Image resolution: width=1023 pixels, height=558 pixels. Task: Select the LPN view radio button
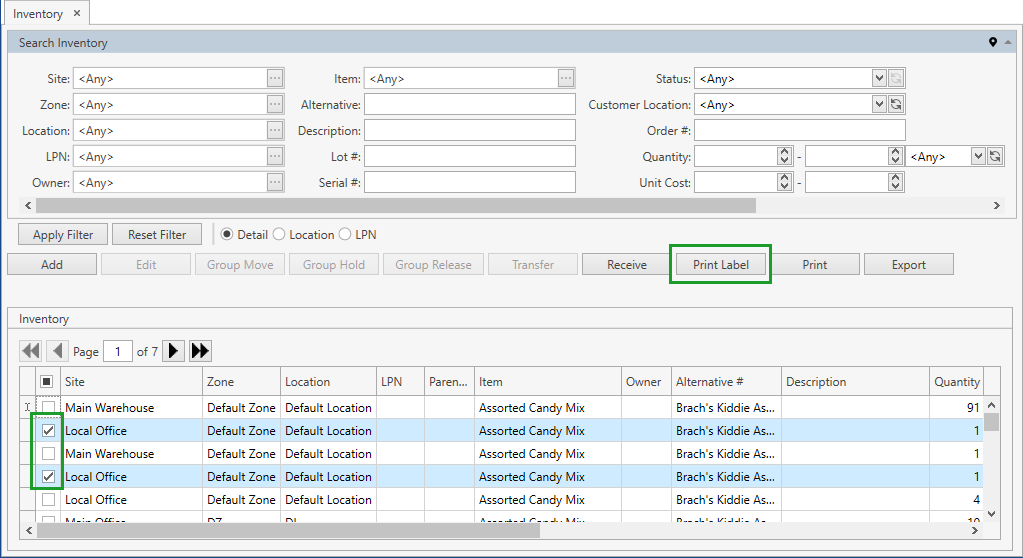click(346, 235)
